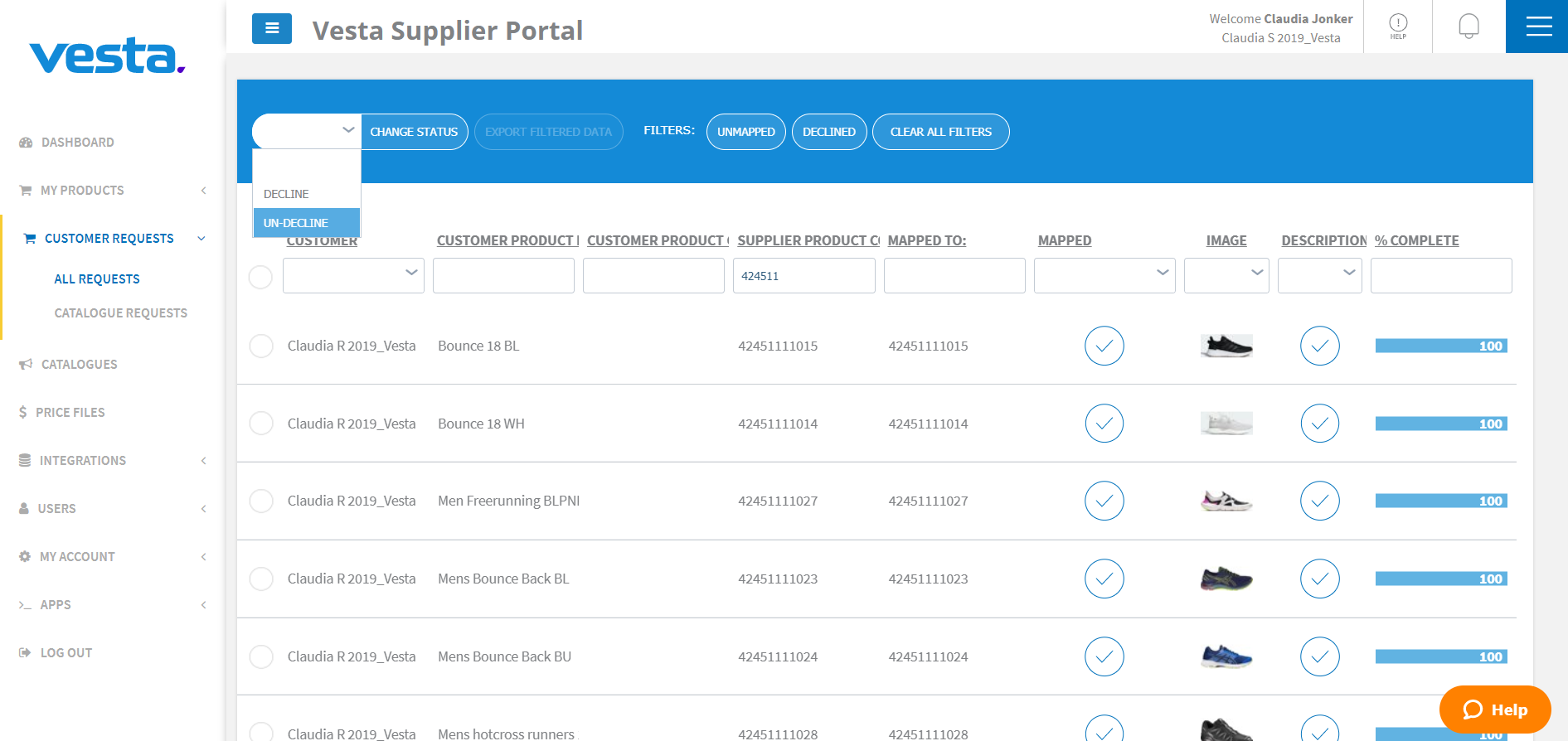The height and width of the screenshot is (741, 1568).
Task: Choose UN-DECLINE from status dropdown
Action: (306, 223)
